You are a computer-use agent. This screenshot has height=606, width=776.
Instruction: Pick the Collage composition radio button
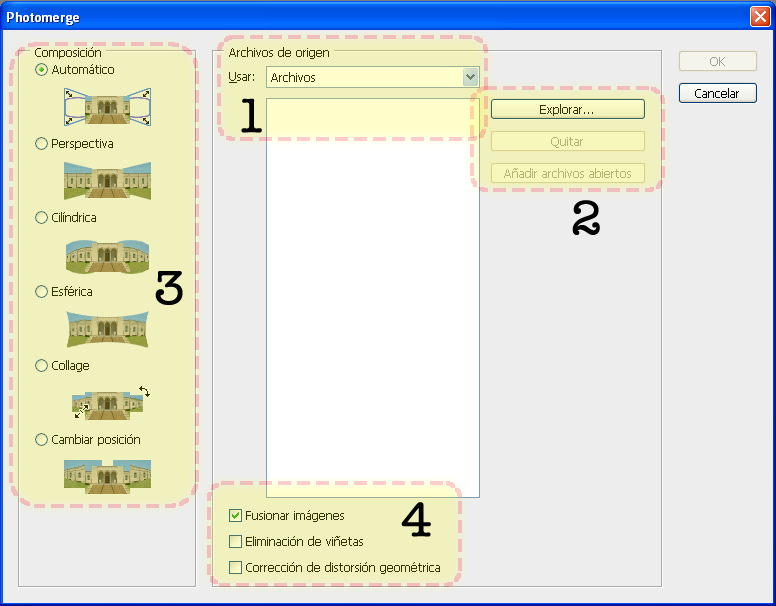42,365
